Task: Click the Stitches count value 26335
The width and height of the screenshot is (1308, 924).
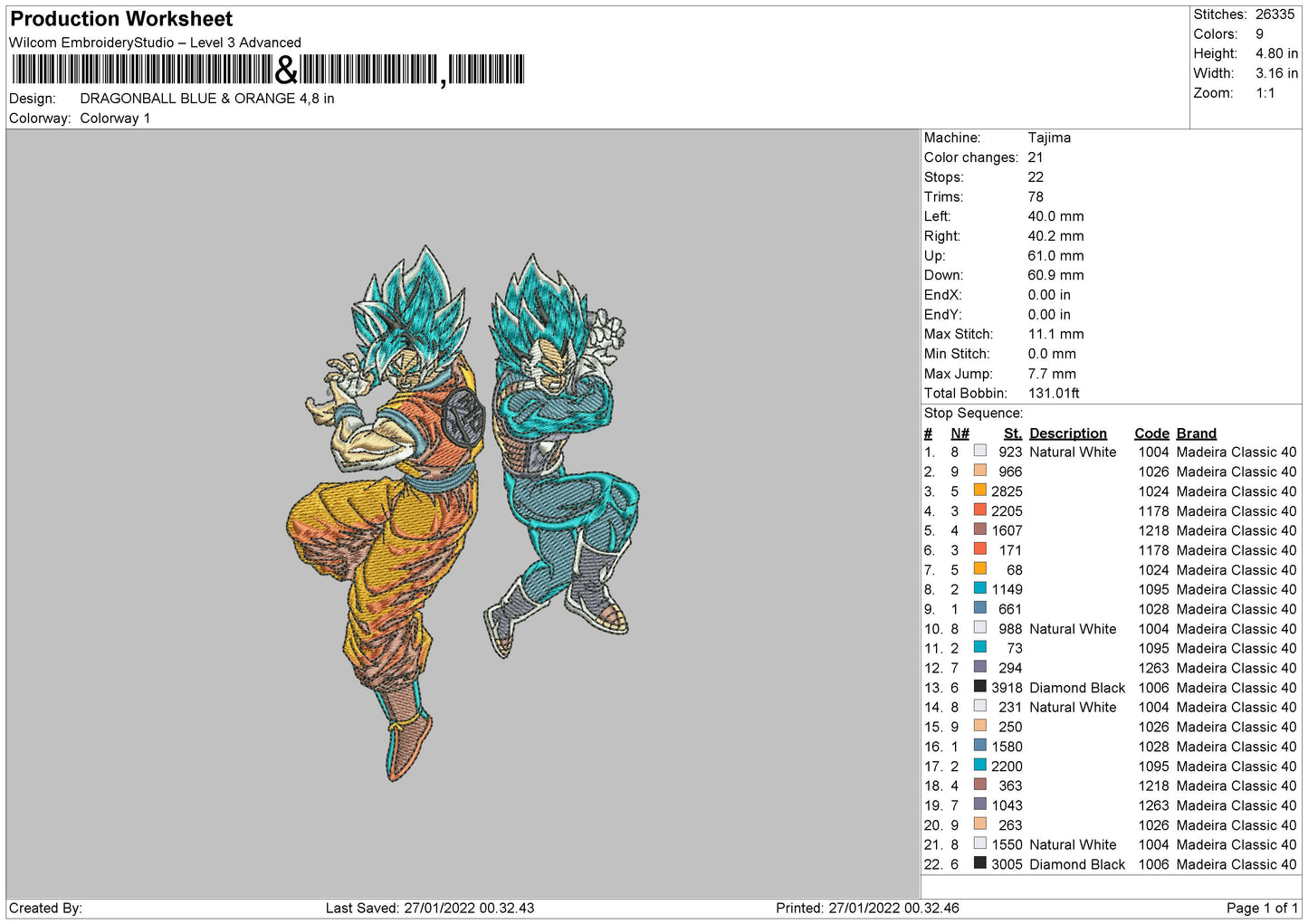Action: coord(1275,14)
